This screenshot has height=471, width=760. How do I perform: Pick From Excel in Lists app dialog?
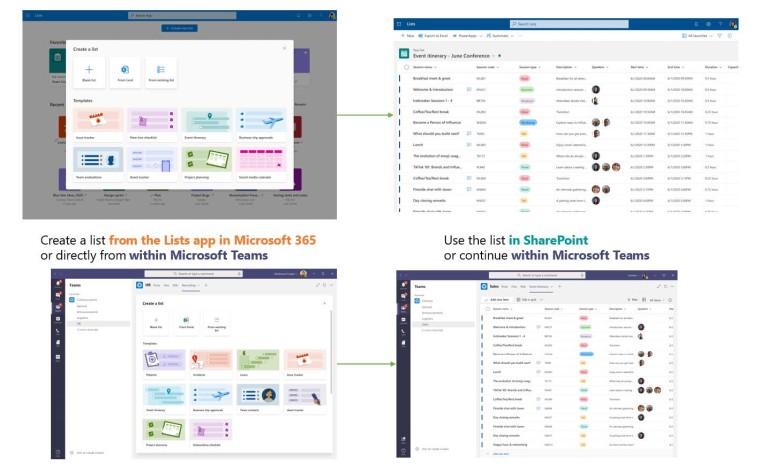(x=125, y=73)
